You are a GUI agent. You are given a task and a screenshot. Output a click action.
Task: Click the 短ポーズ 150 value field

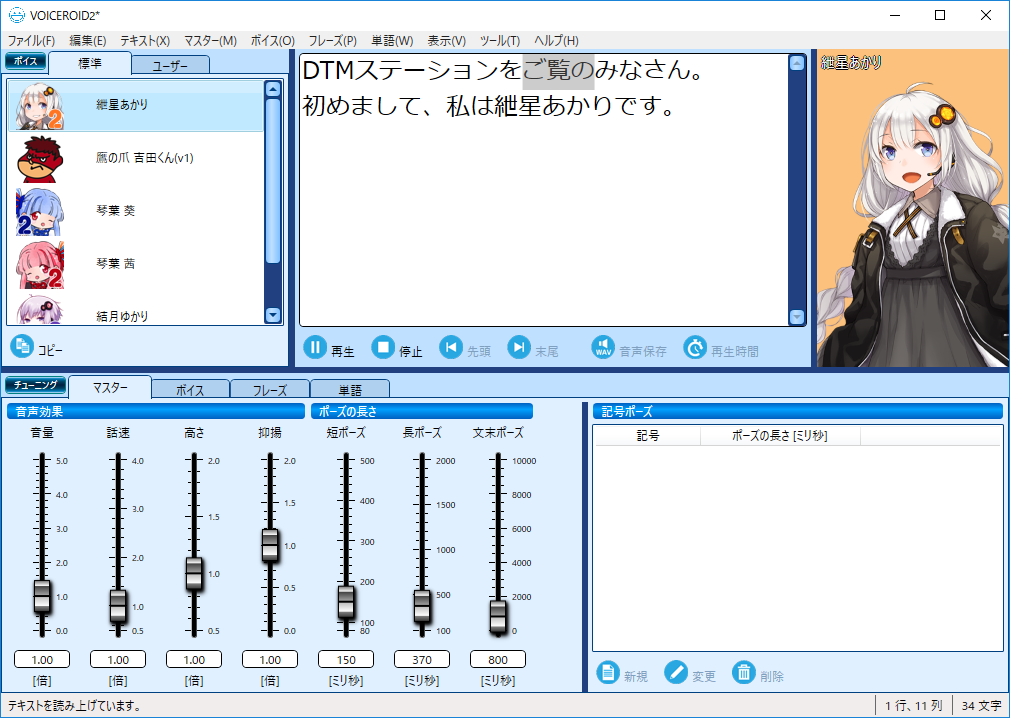[x=346, y=659]
